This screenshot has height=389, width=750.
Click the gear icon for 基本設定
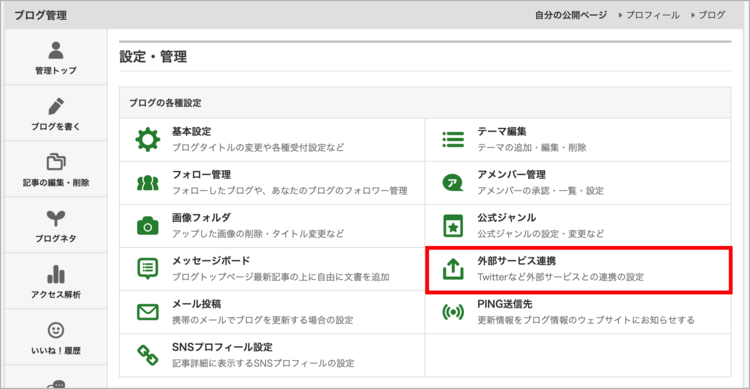click(148, 139)
